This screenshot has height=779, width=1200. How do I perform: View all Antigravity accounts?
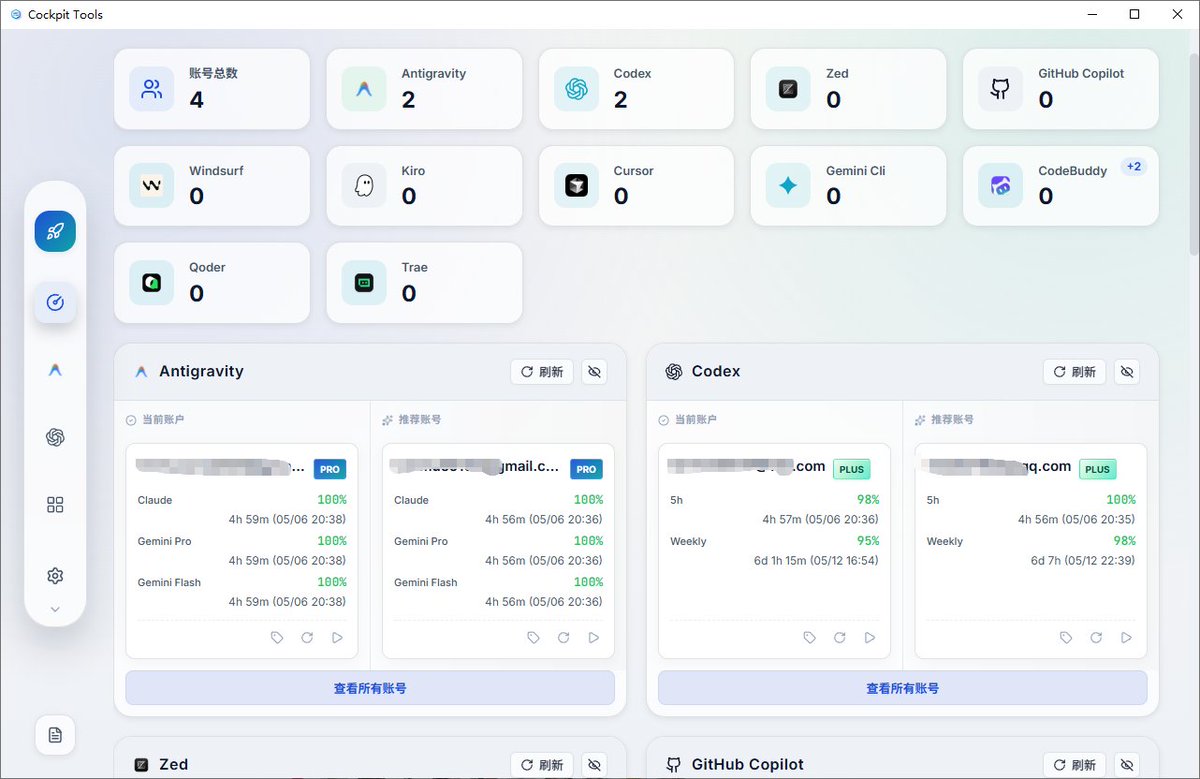[370, 688]
